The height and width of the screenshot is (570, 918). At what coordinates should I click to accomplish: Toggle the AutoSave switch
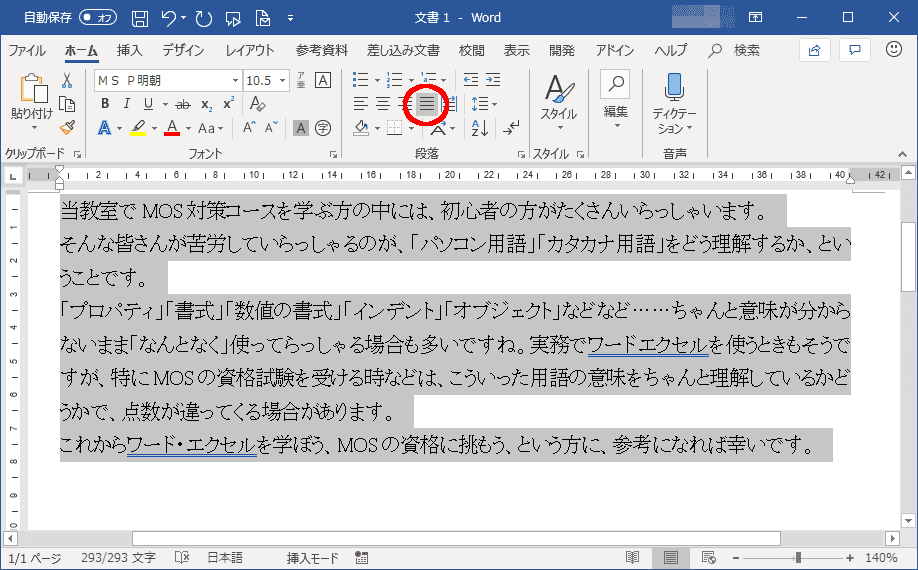[98, 18]
